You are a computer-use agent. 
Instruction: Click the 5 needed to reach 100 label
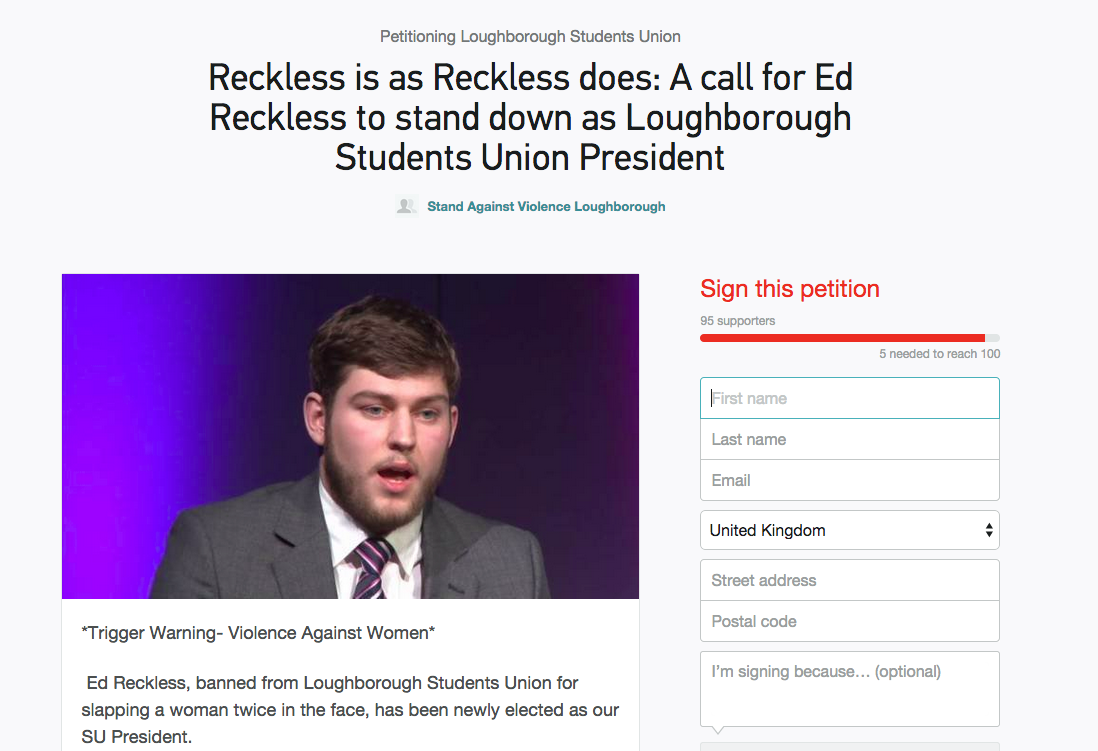point(940,354)
